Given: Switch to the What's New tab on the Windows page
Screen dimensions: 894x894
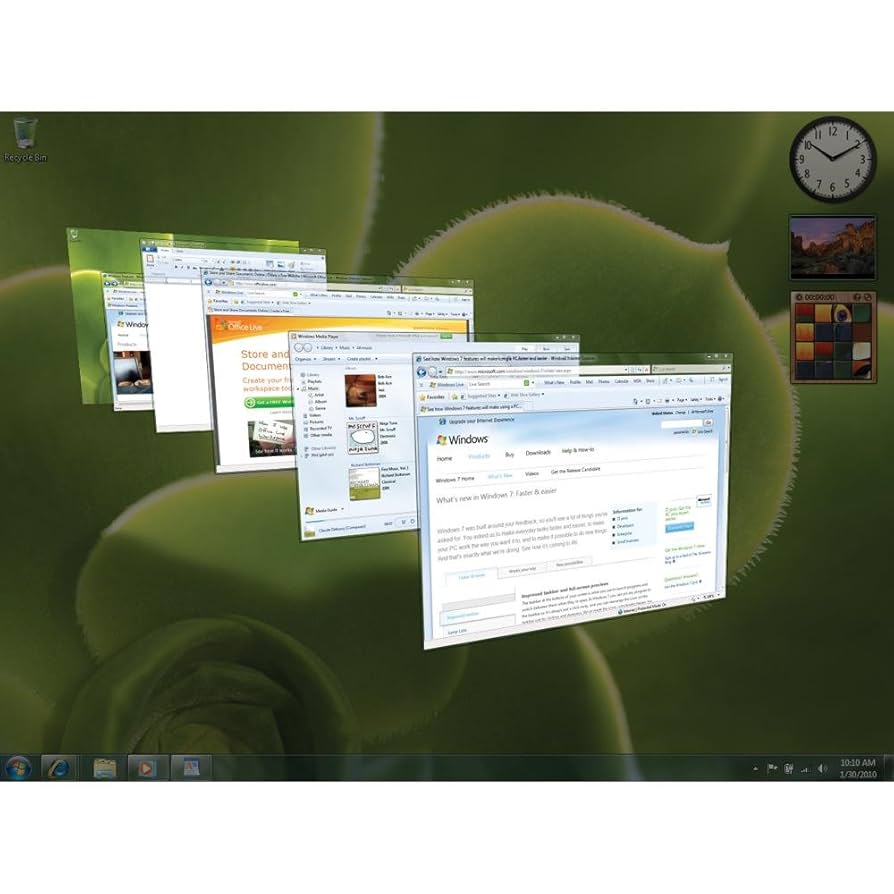Looking at the screenshot, I should (x=499, y=475).
